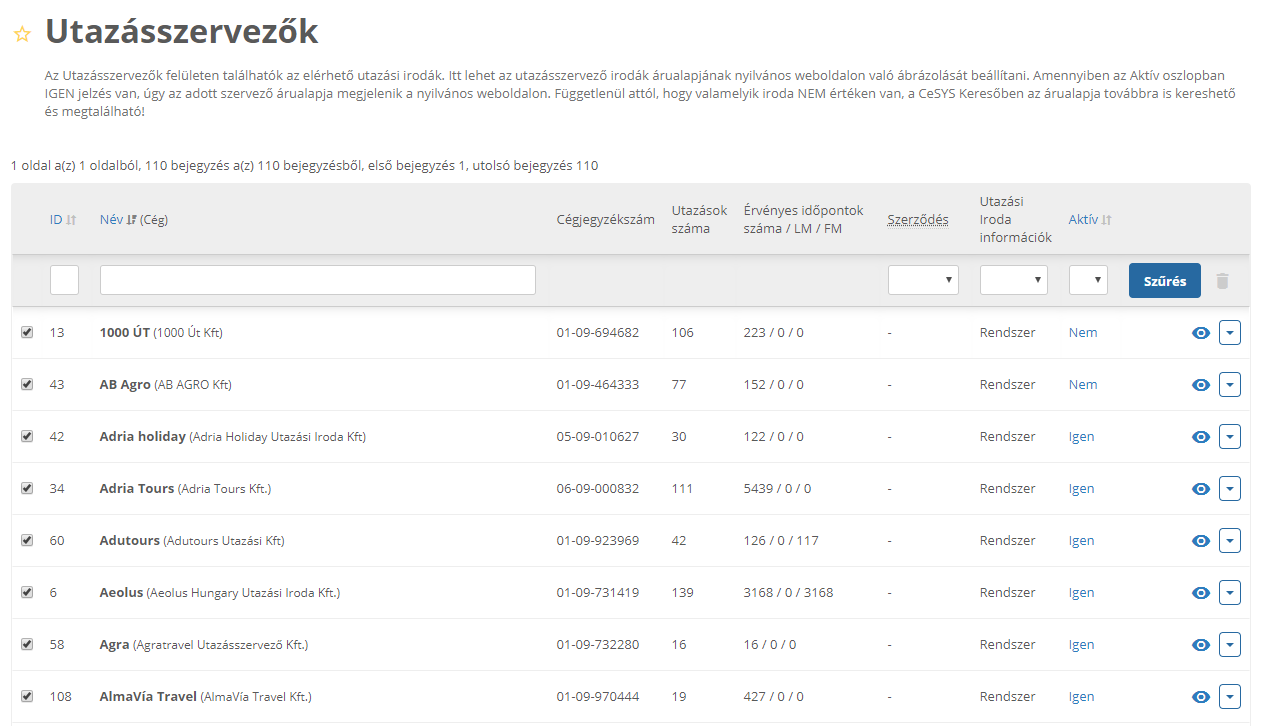View Agra row eye icon
The width and height of the screenshot is (1262, 726).
point(1201,645)
